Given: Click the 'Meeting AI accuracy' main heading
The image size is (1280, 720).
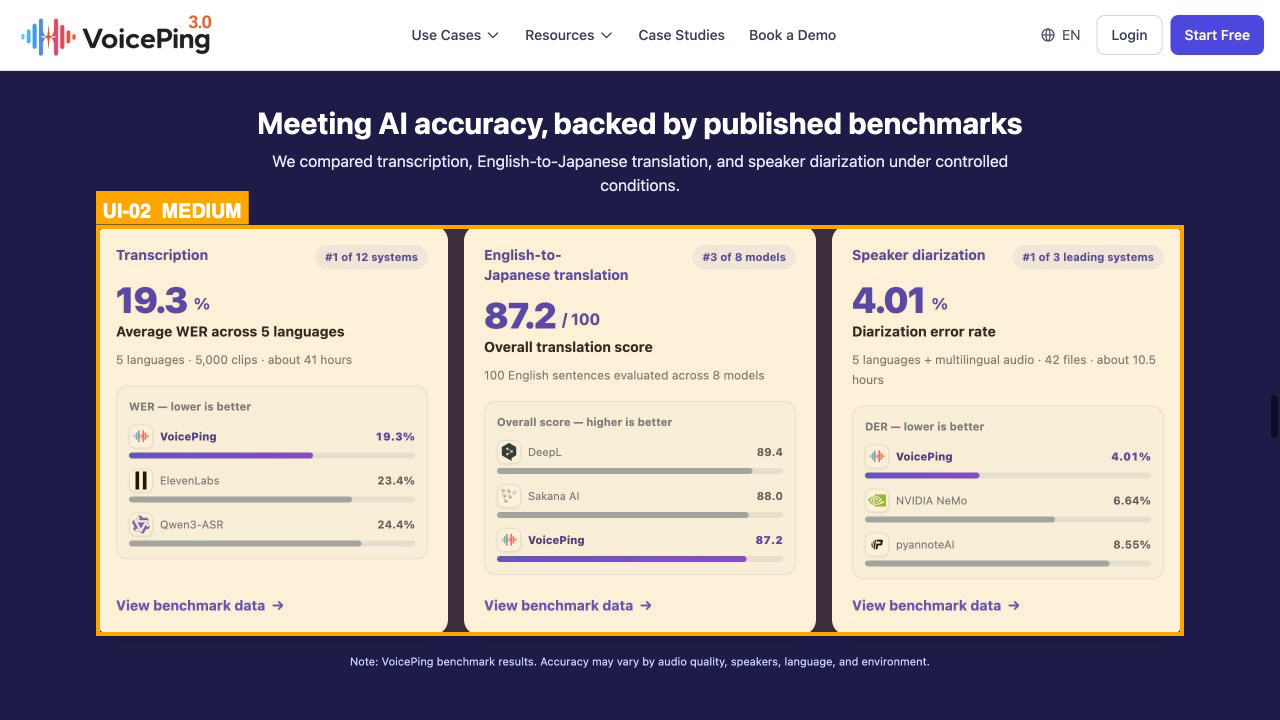Looking at the screenshot, I should (x=640, y=124).
